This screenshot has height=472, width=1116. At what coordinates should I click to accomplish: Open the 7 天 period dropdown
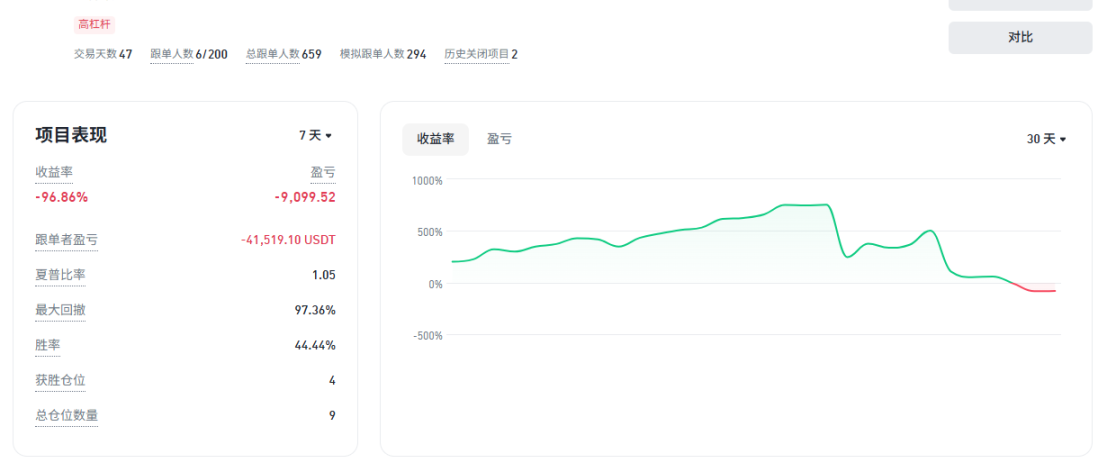(315, 135)
